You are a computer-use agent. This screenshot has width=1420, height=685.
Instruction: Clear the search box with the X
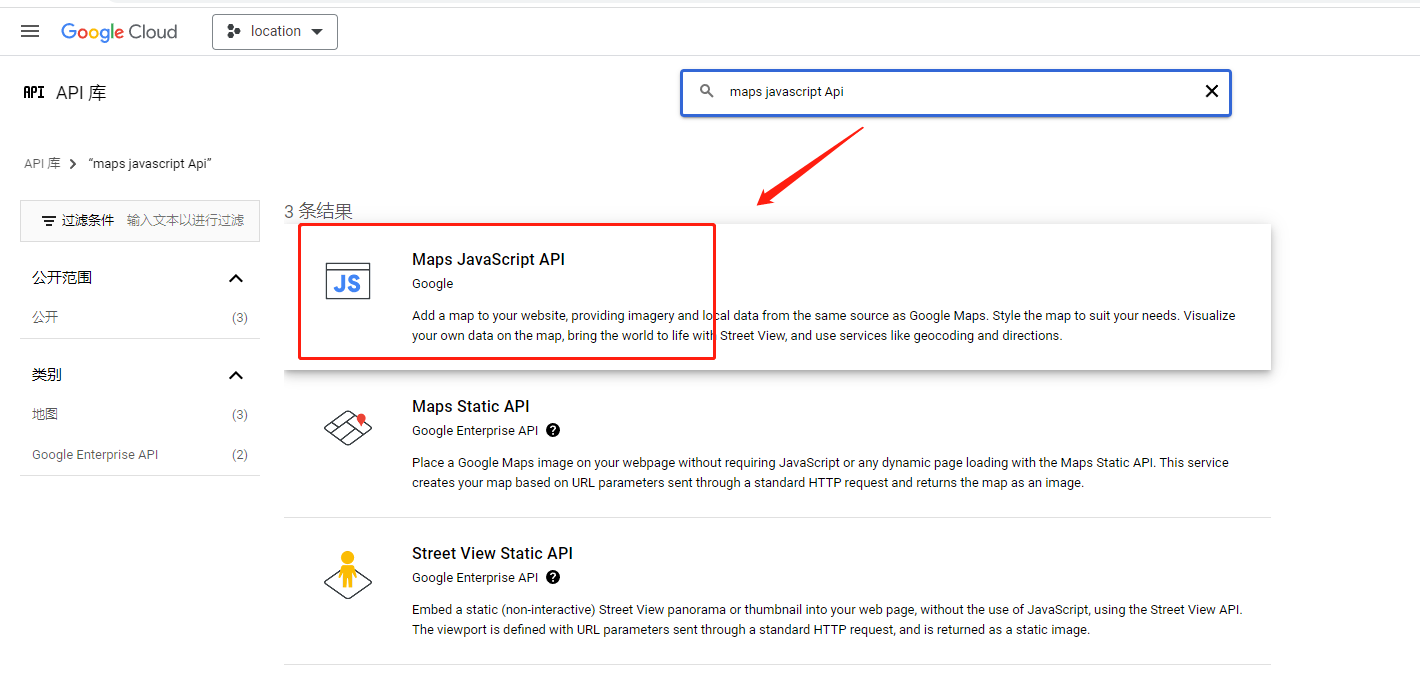tap(1211, 91)
